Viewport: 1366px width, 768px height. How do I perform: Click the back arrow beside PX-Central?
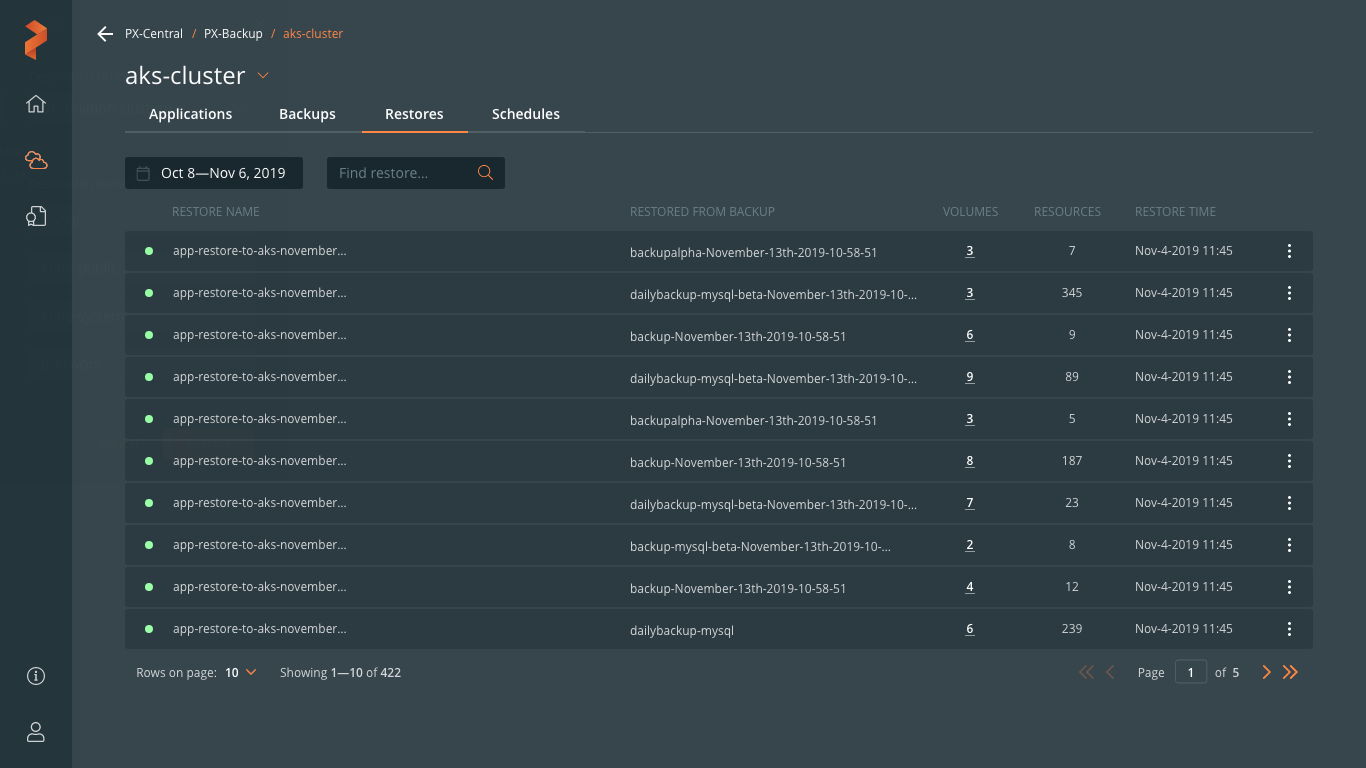click(105, 34)
